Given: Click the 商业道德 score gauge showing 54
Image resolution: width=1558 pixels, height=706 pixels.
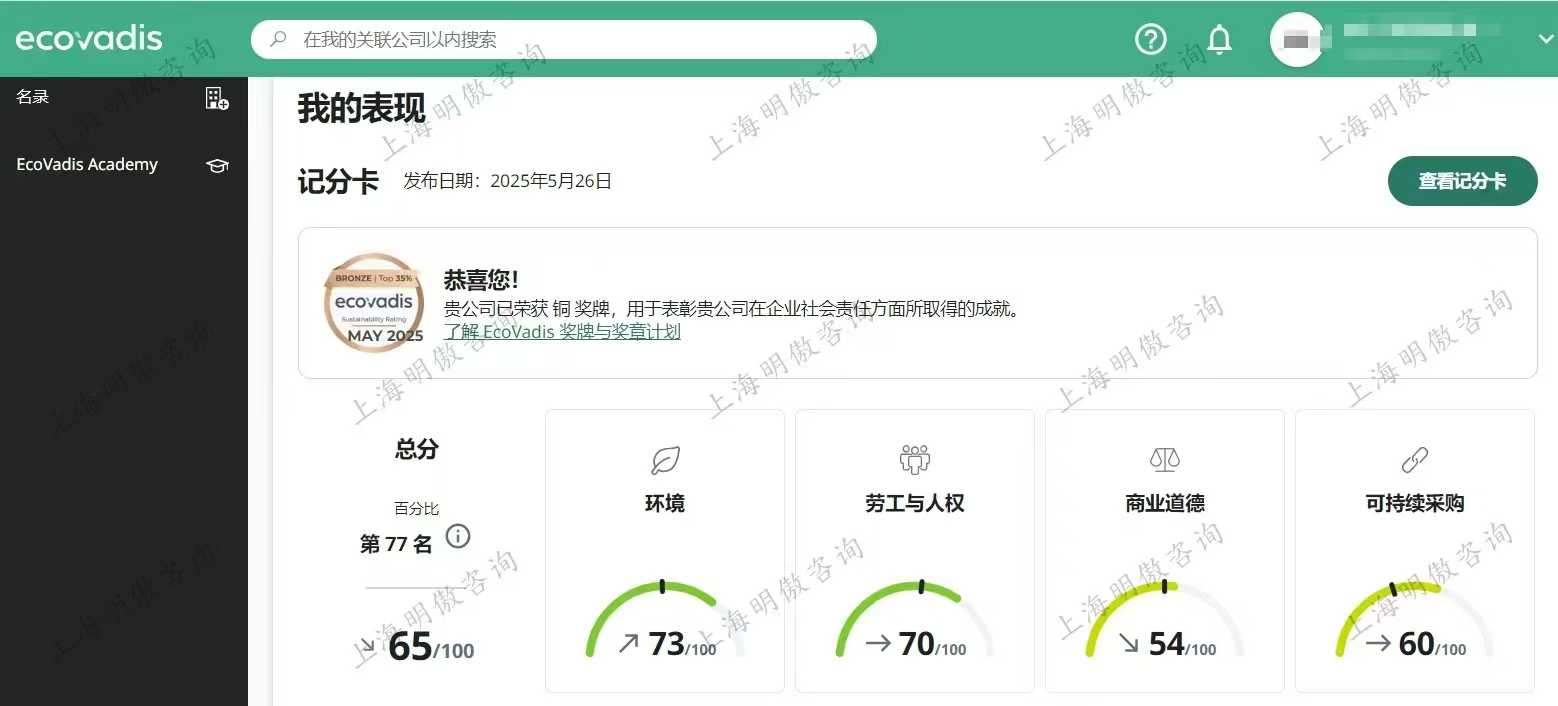Looking at the screenshot, I should 1165,620.
